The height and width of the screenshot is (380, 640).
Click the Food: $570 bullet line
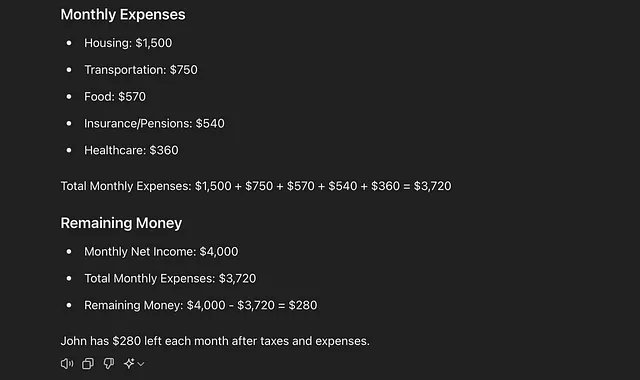[115, 97]
